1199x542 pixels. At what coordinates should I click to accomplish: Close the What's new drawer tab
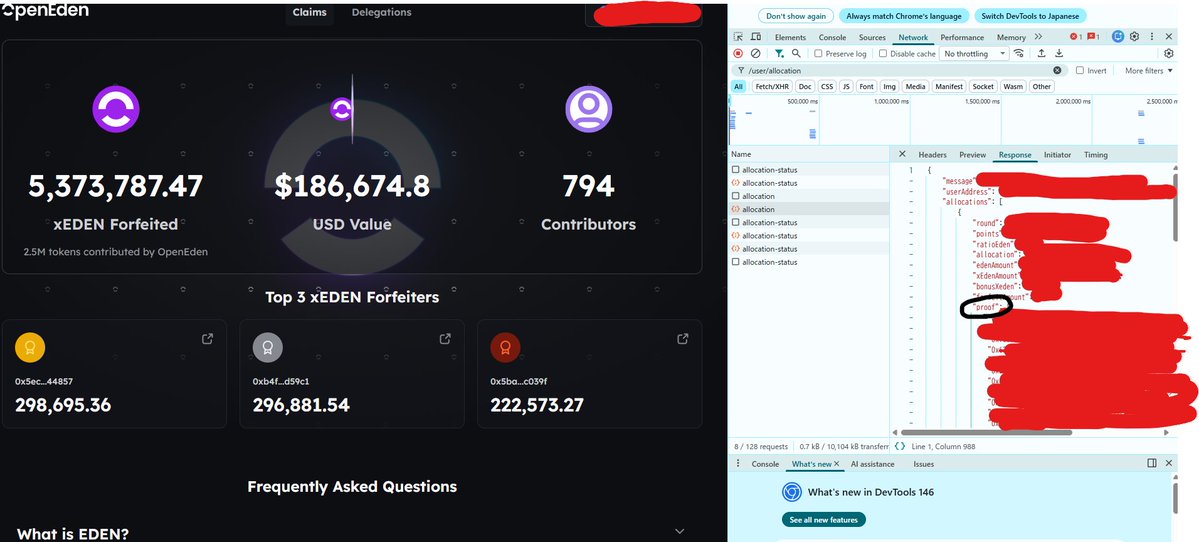(x=837, y=464)
